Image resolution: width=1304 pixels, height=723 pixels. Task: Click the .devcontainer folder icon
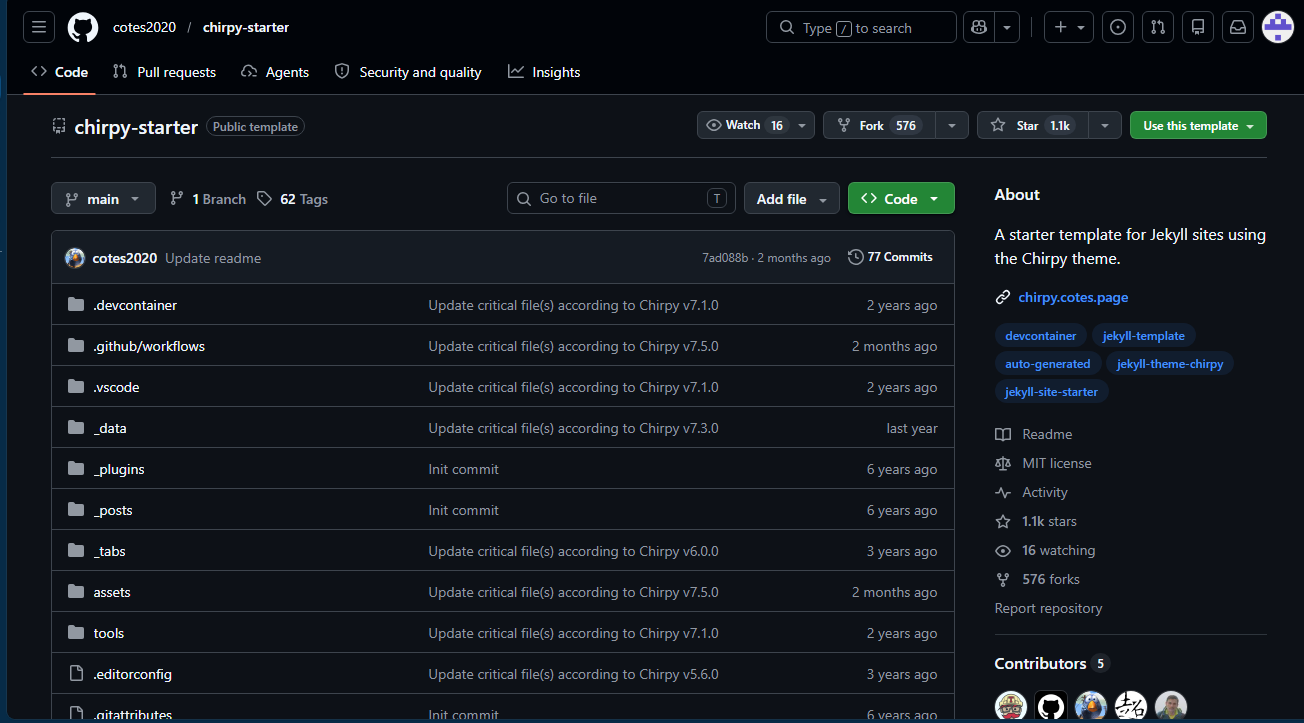76,305
